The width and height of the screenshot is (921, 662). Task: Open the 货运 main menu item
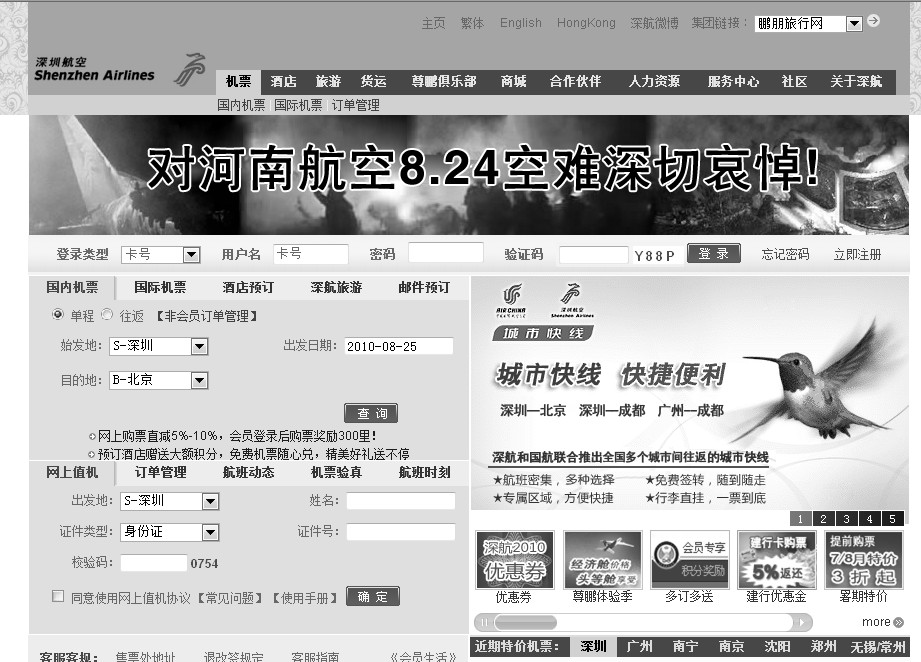(374, 82)
